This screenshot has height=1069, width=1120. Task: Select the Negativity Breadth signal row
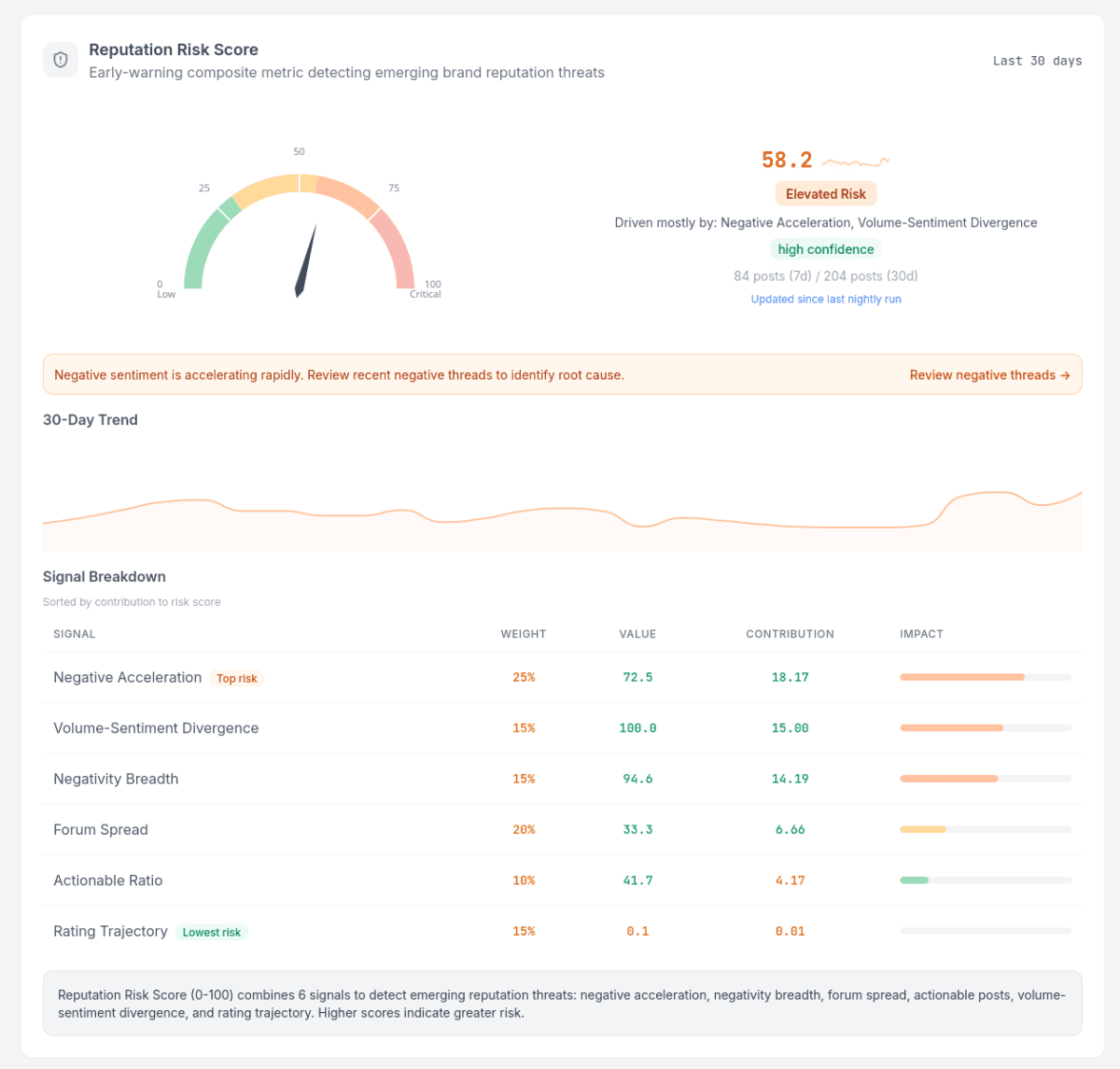point(563,779)
